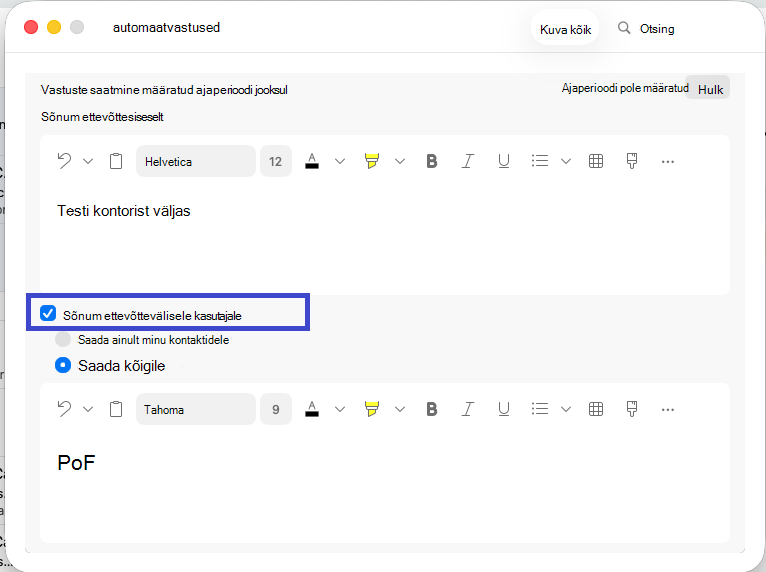This screenshot has height=572, width=766.
Task: Click format painter in Tahoma toolbar
Action: [x=632, y=409]
